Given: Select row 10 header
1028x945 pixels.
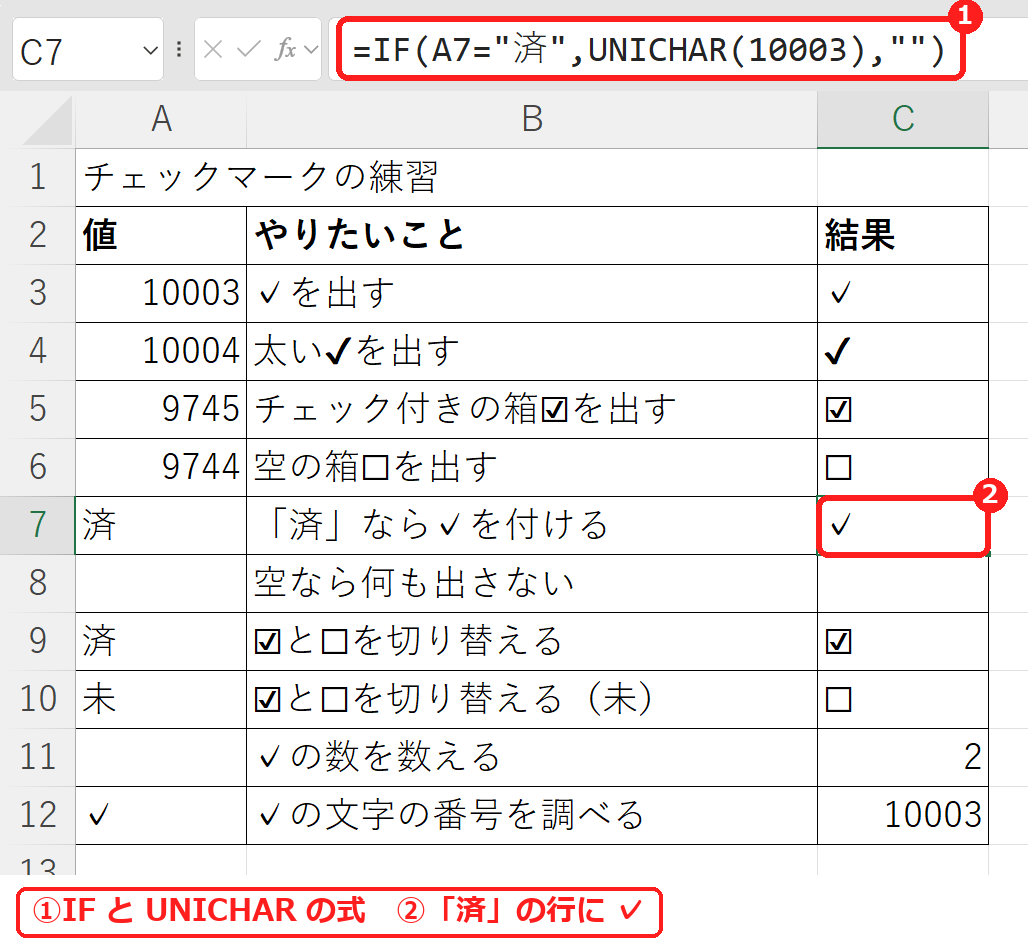Looking at the screenshot, I should (37, 699).
